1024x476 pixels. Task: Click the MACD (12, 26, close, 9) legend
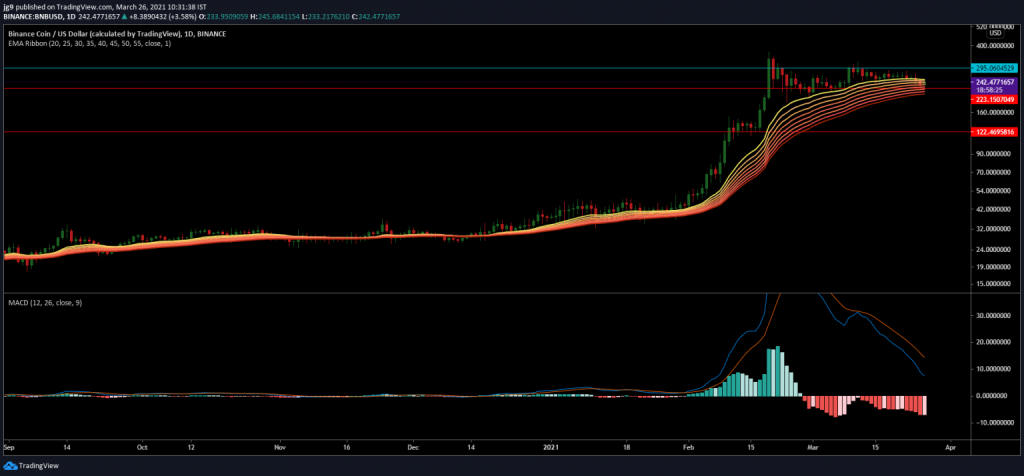pos(45,303)
